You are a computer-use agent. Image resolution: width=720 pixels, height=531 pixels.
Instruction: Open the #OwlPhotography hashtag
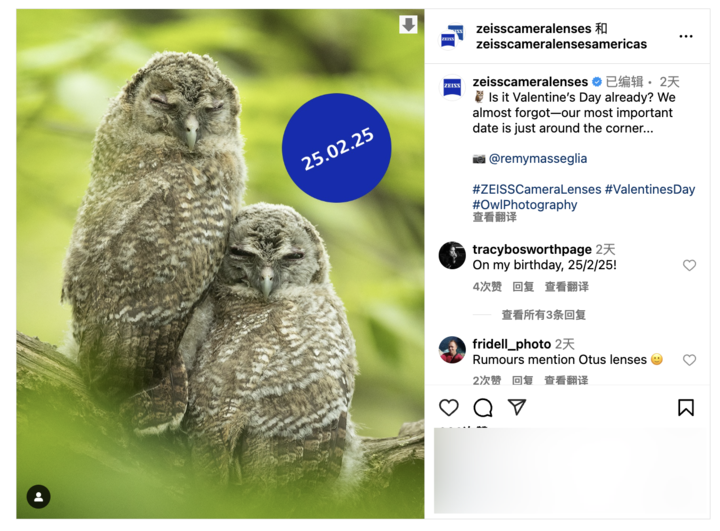point(525,204)
